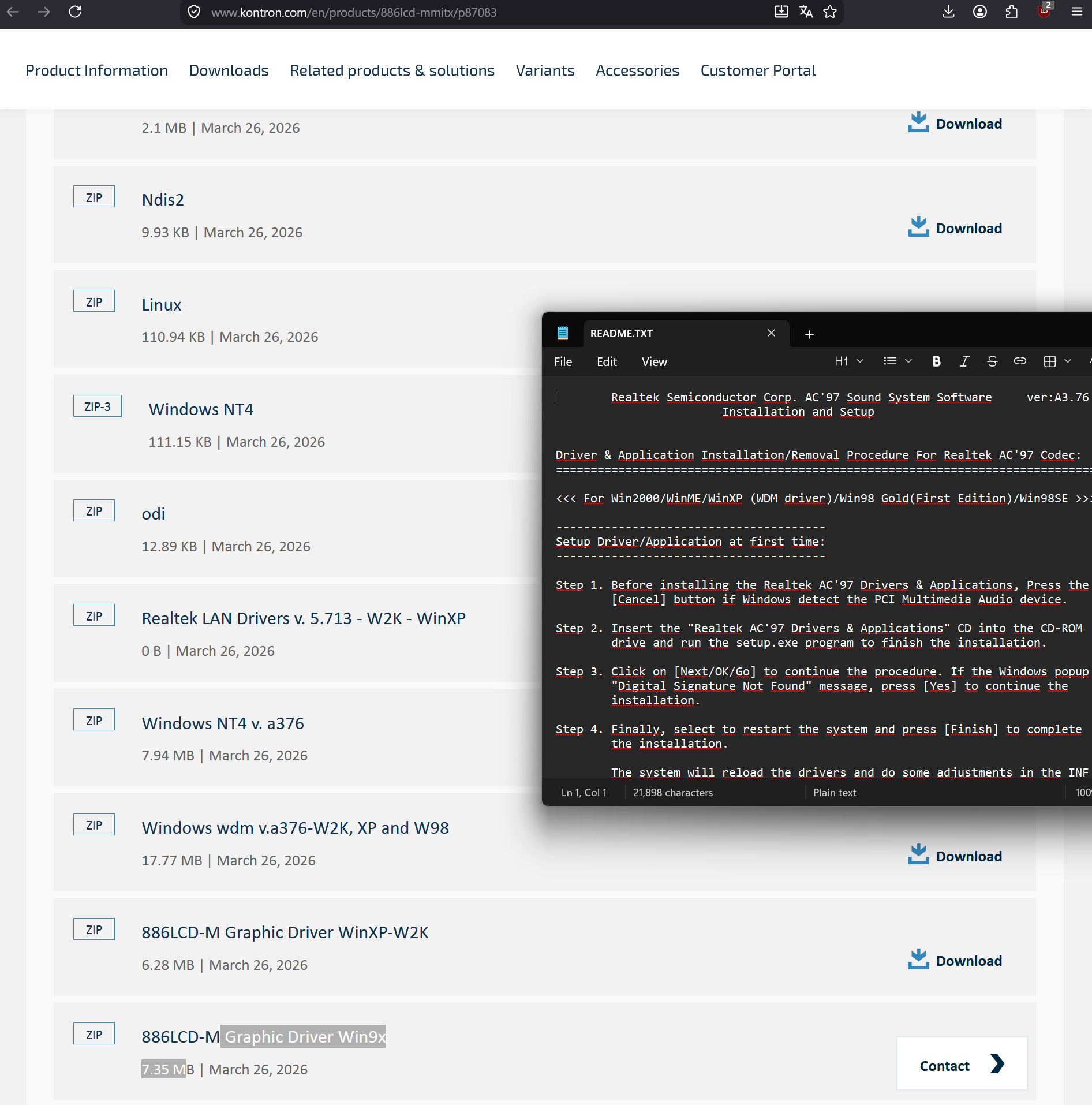Viewport: 1092px width, 1105px height.
Task: Click the odi download title
Action: (x=154, y=514)
